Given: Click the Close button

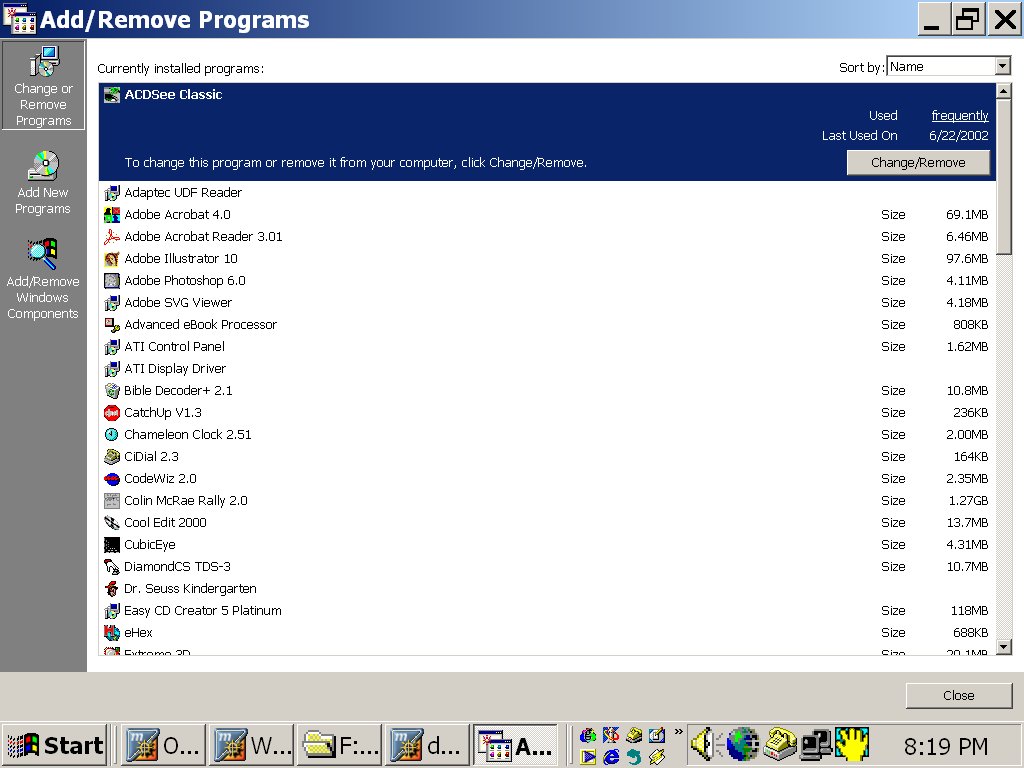Looking at the screenshot, I should tap(958, 696).
